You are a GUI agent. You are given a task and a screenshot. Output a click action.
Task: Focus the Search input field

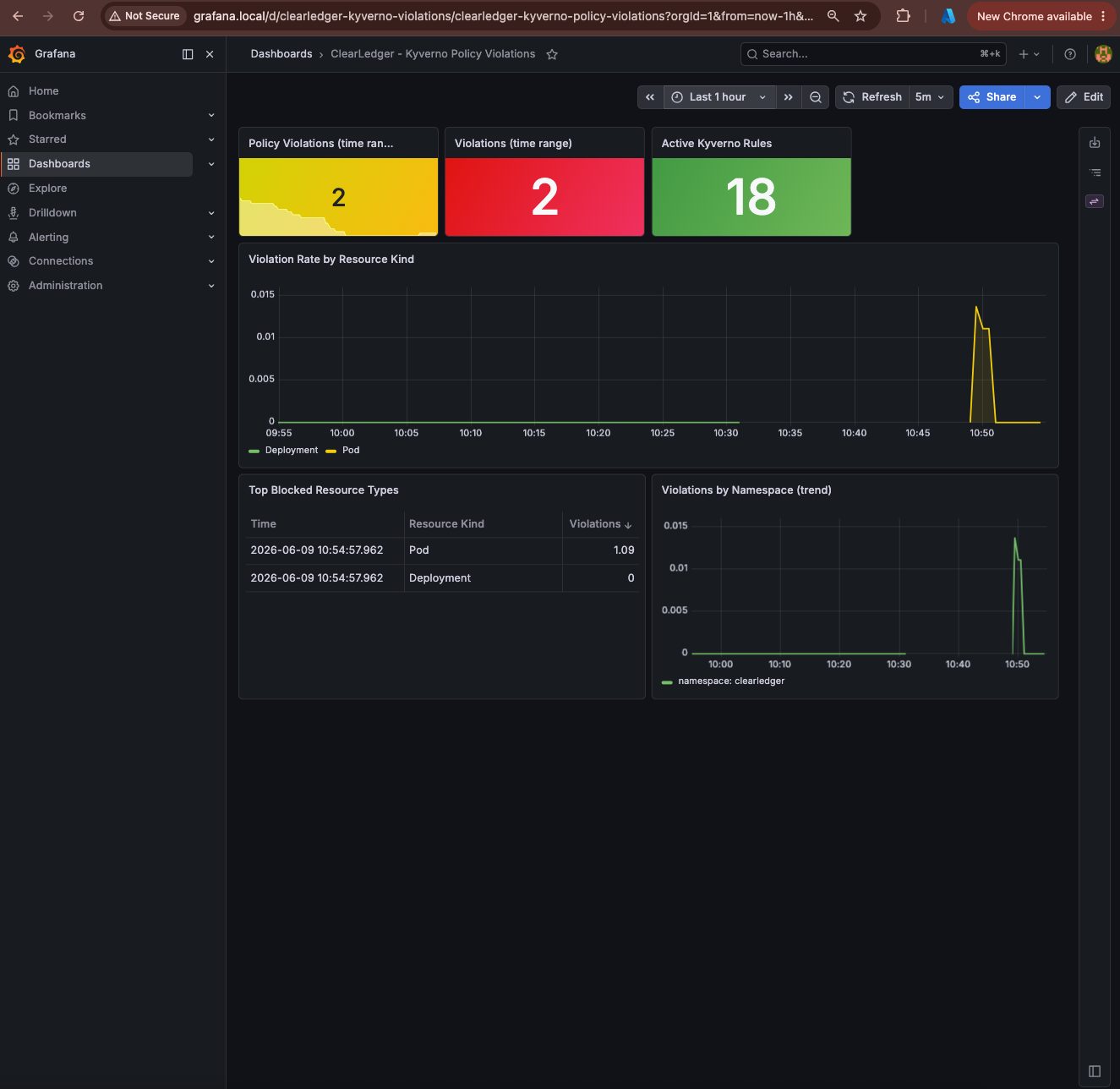[x=873, y=54]
